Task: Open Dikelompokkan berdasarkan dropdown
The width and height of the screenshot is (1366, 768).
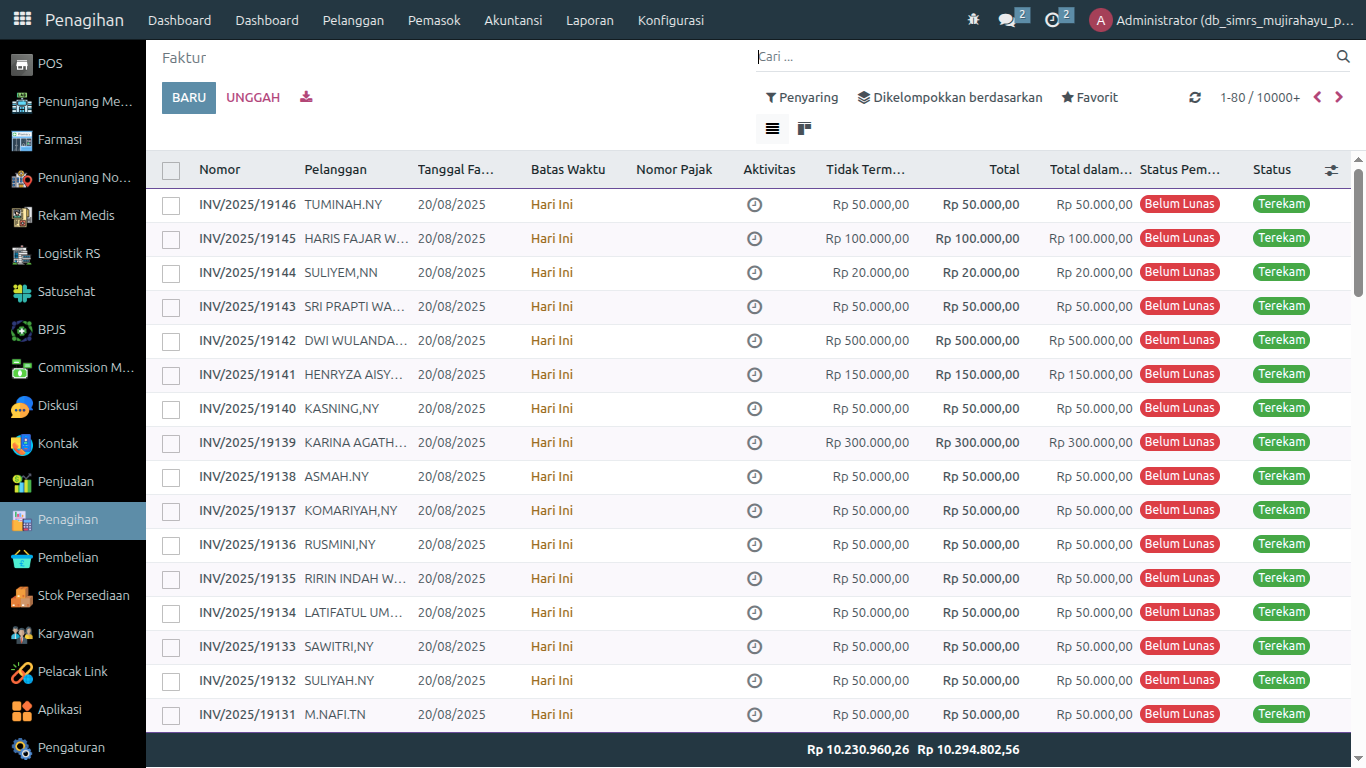Action: pyautogui.click(x=950, y=98)
